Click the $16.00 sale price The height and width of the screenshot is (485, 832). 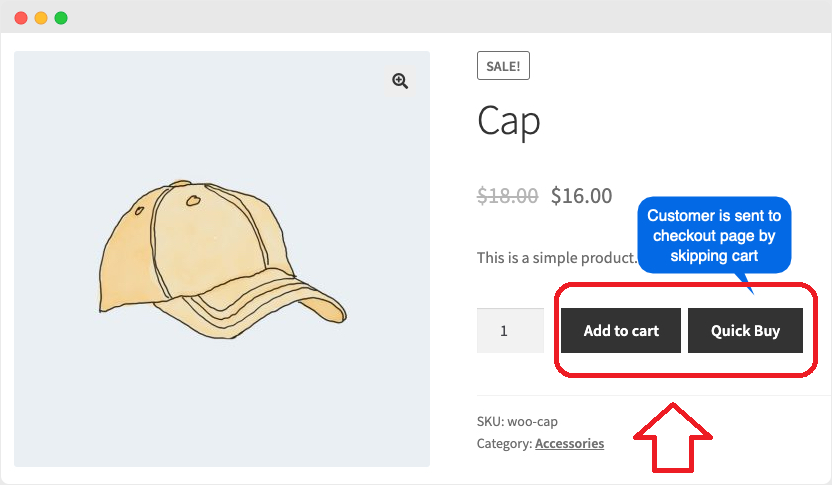tap(582, 196)
